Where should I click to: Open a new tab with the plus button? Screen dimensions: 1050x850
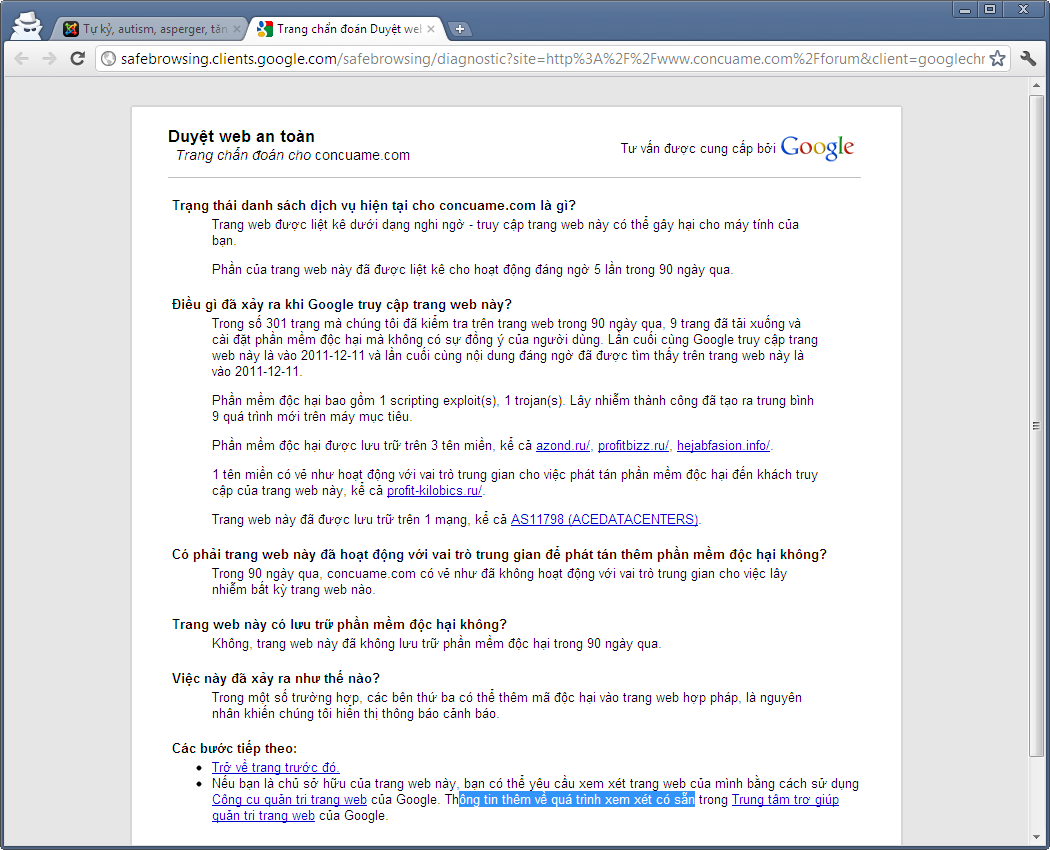[459, 29]
